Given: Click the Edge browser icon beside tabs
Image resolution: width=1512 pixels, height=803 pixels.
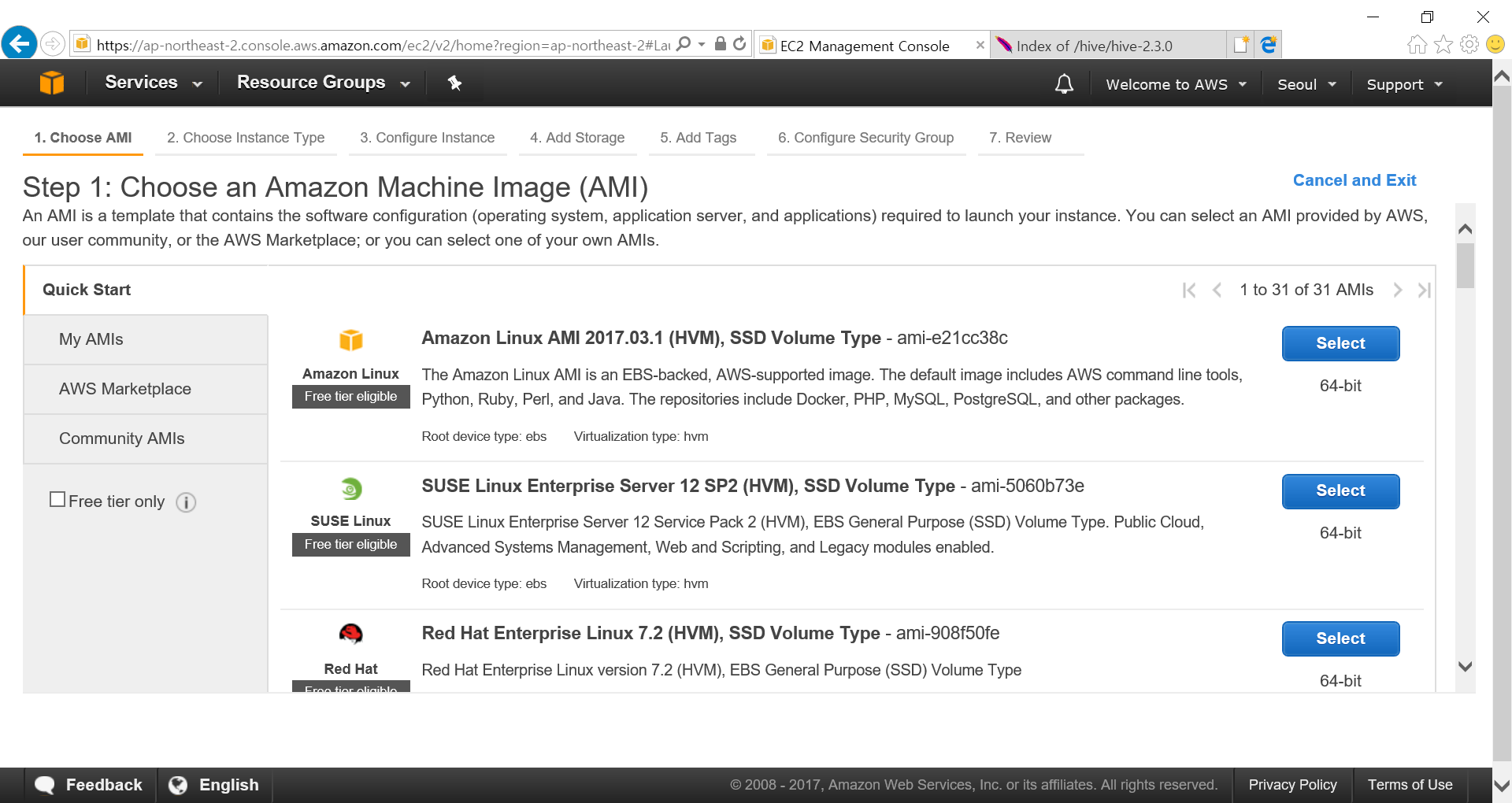Looking at the screenshot, I should [1268, 45].
